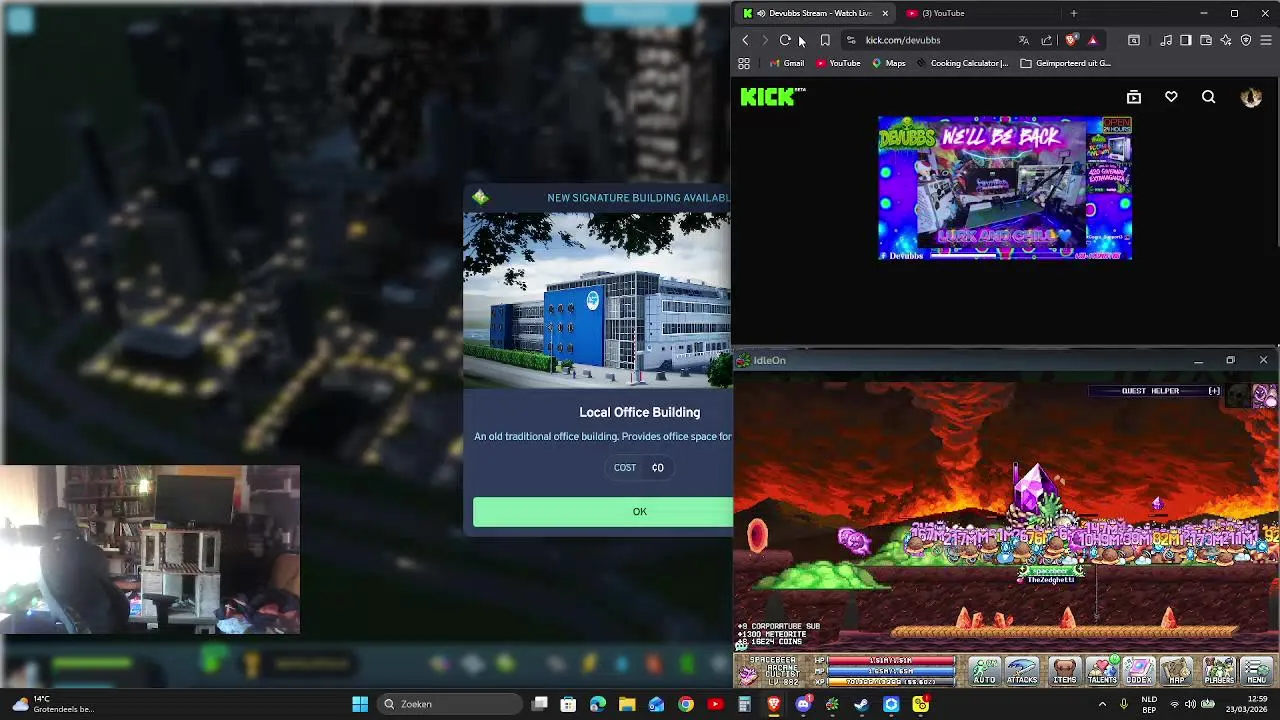The image size is (1280, 720).
Task: Click the Zoeken taskbar search box
Action: click(450, 704)
